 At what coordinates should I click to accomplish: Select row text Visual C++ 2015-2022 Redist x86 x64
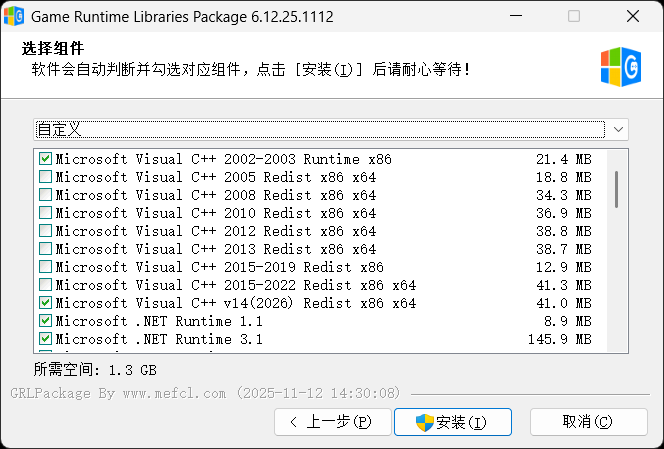click(235, 285)
